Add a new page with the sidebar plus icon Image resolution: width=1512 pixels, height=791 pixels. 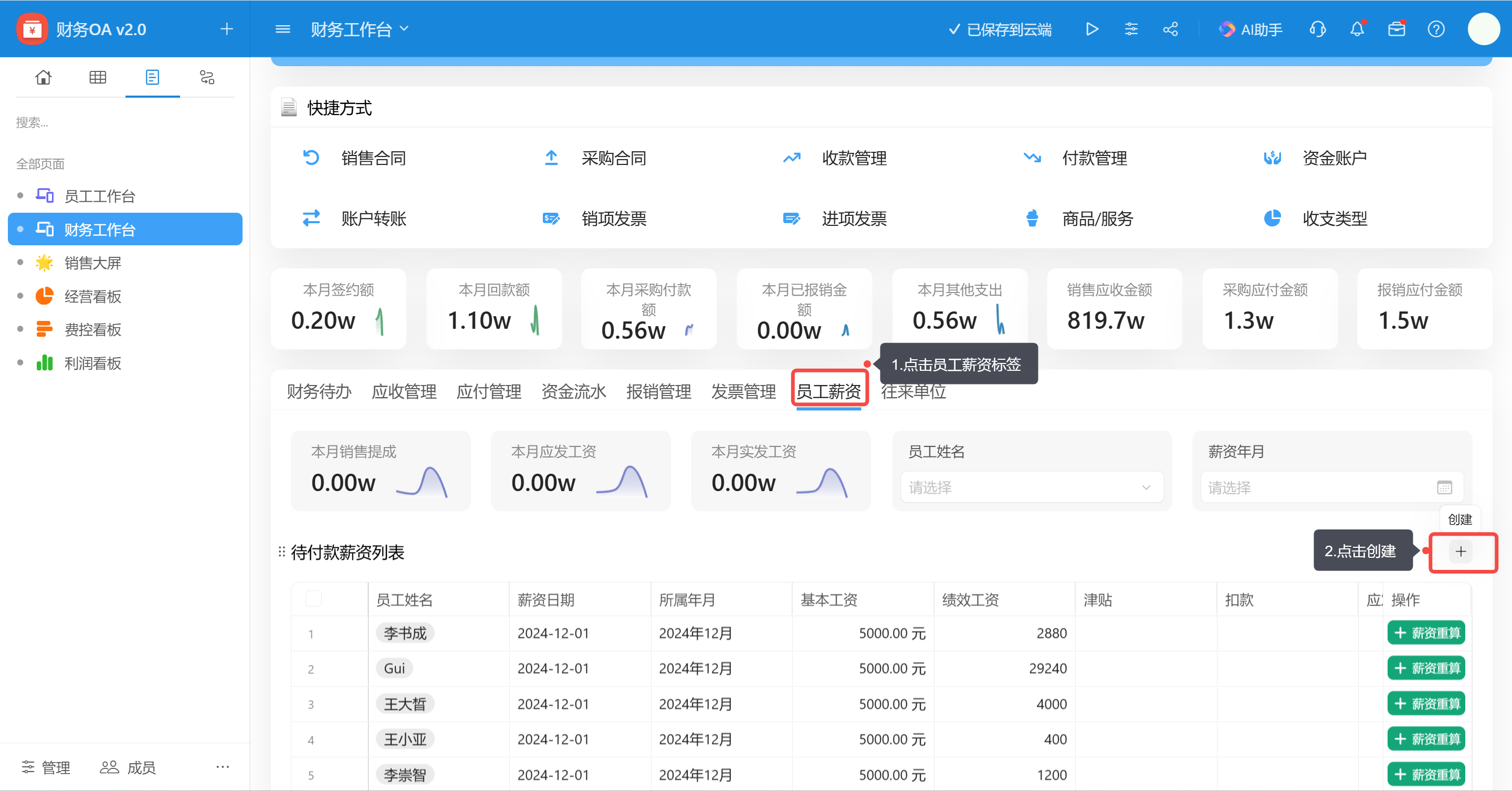point(227,29)
